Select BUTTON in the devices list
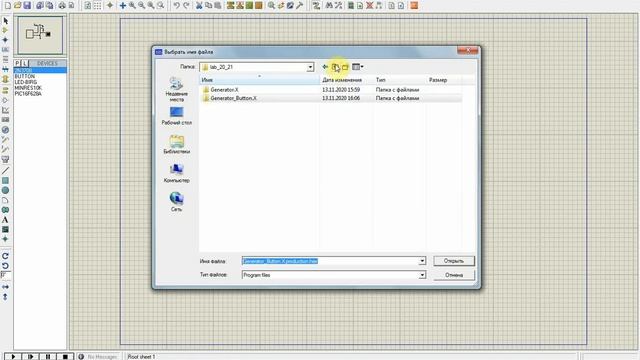This screenshot has width=640, height=360. pos(24,76)
